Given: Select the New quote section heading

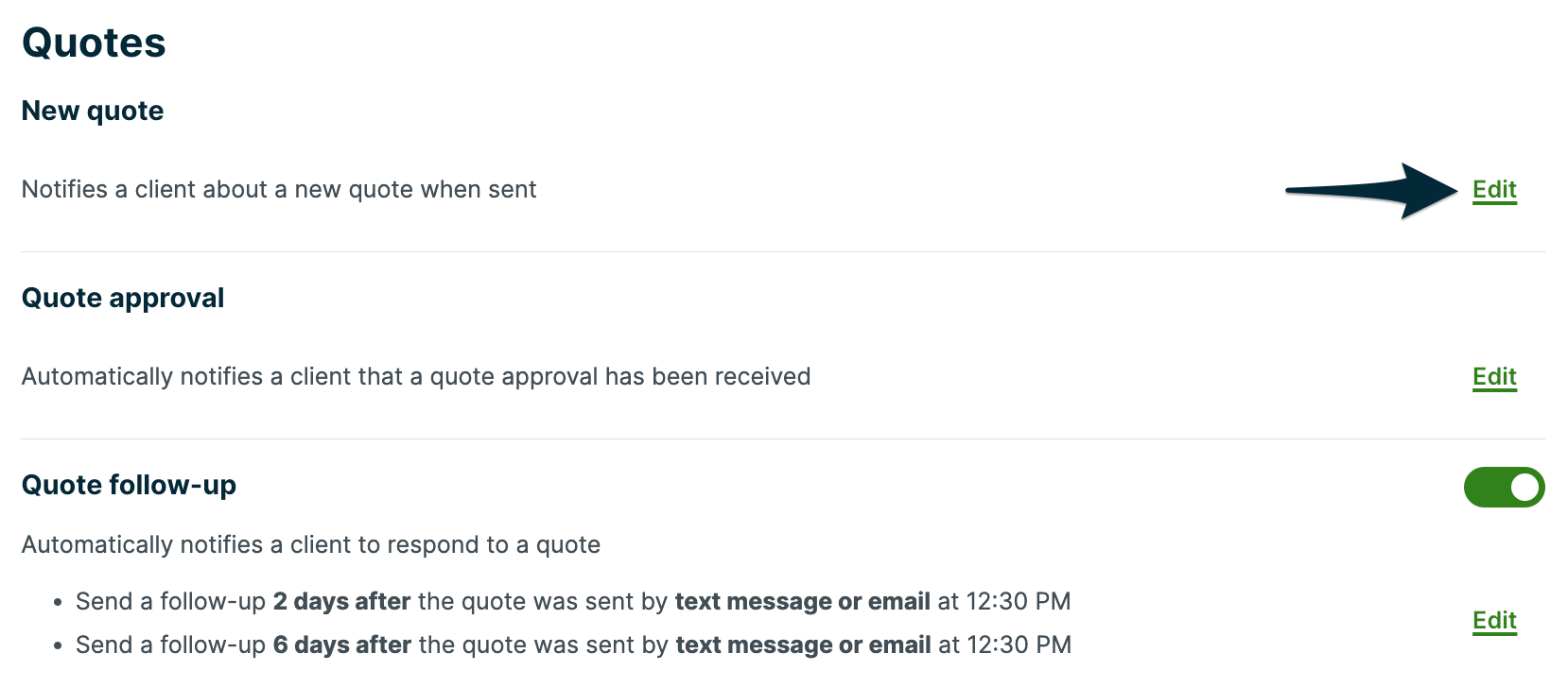Looking at the screenshot, I should point(93,112).
